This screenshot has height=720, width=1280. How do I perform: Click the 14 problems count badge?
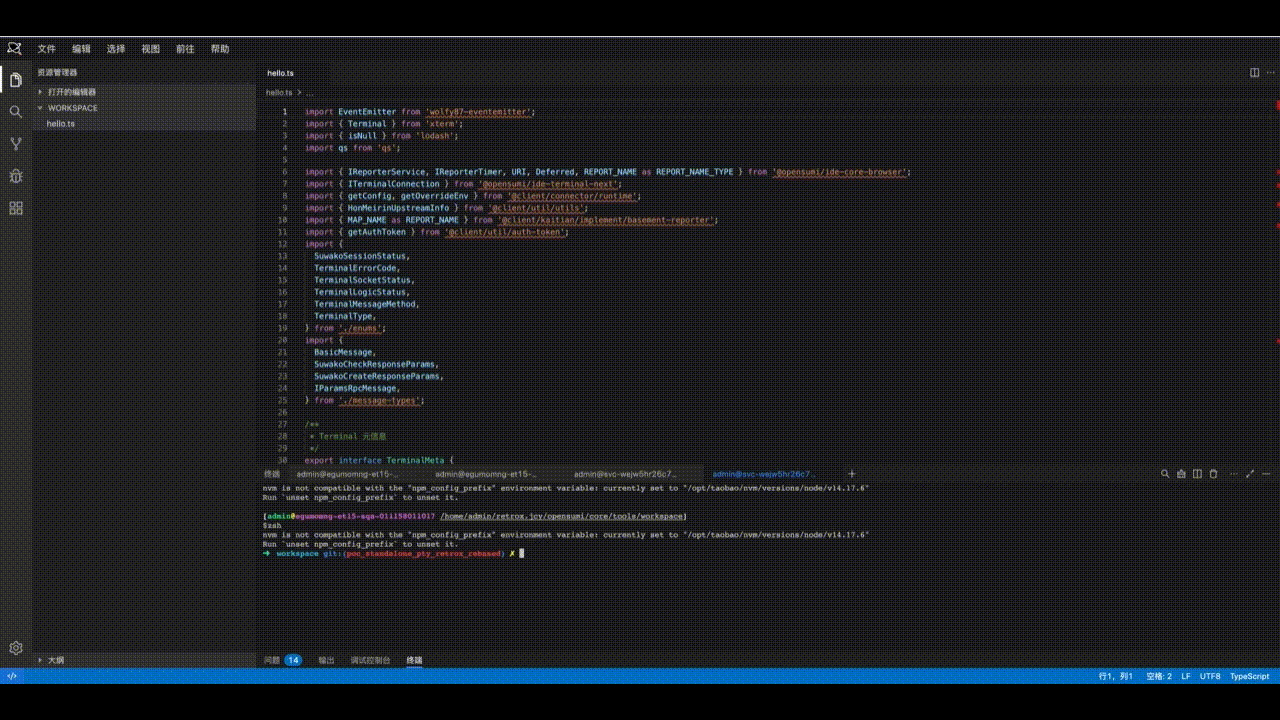(x=293, y=660)
